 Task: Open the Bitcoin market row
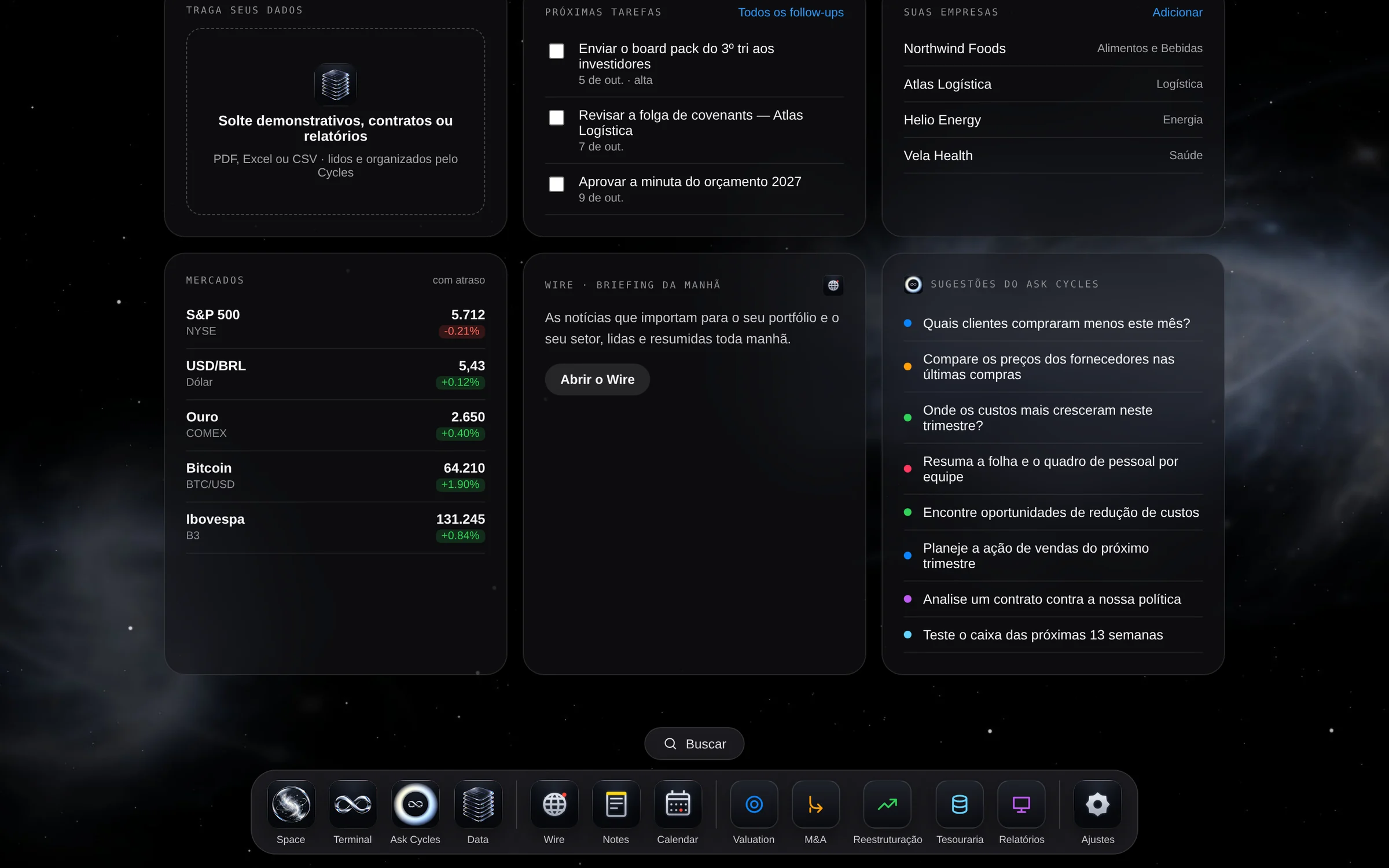coord(336,476)
